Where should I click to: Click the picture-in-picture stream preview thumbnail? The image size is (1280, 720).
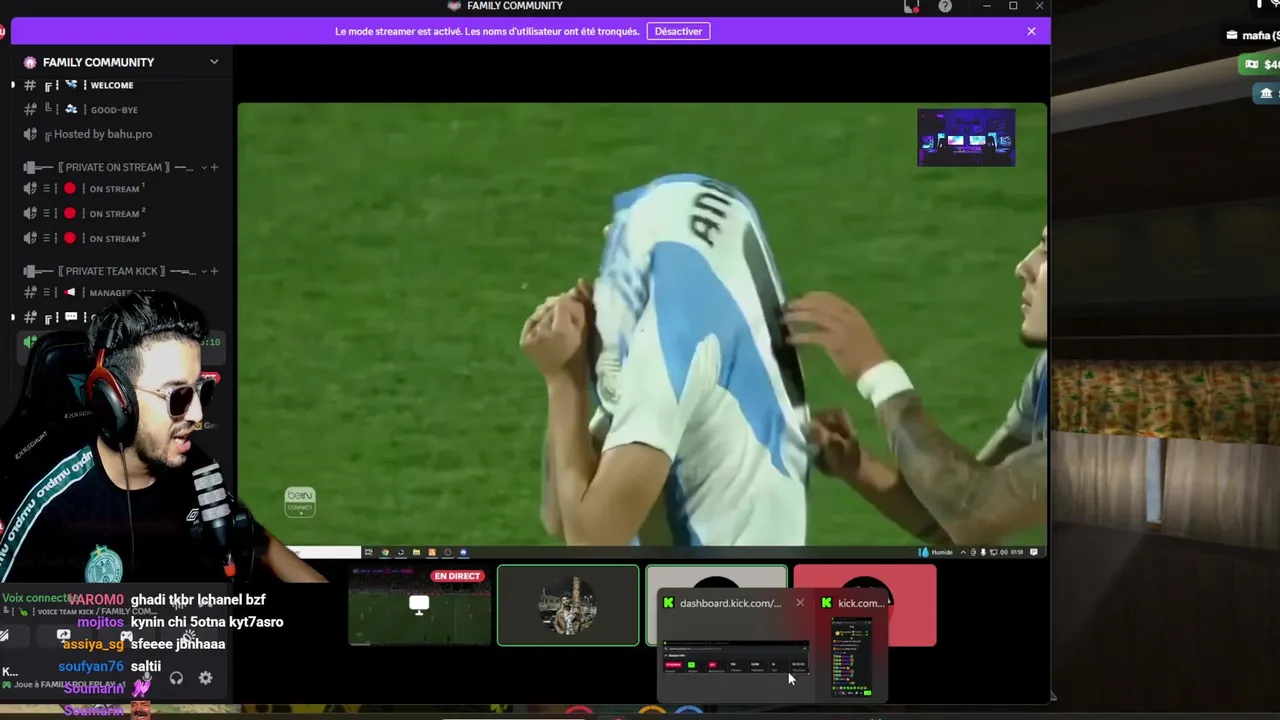(966, 137)
